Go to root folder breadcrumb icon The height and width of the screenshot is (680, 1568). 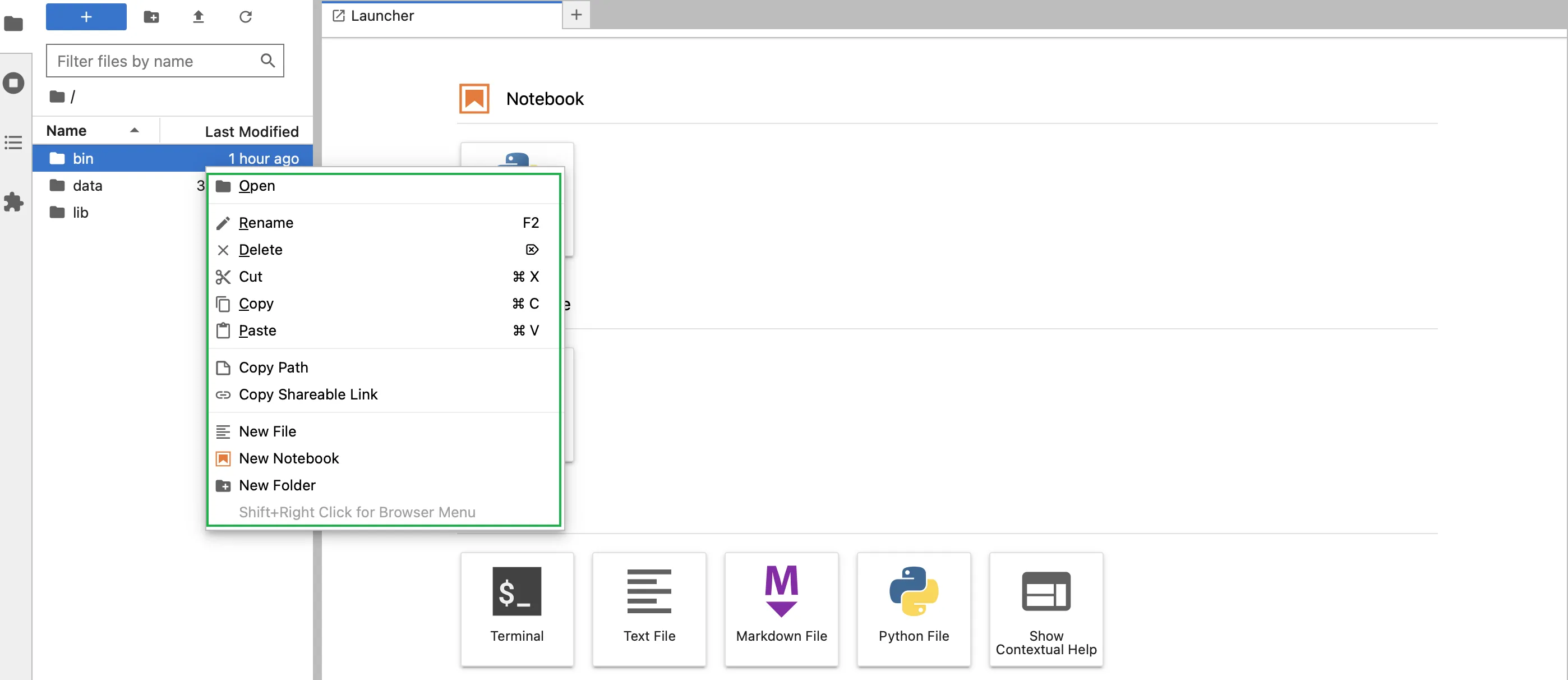[57, 97]
